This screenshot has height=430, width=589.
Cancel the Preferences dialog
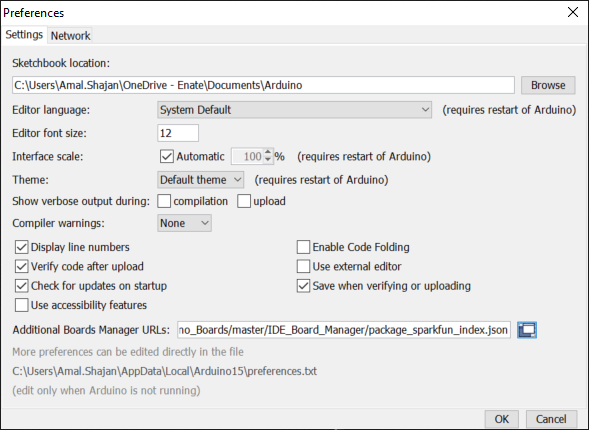click(551, 419)
